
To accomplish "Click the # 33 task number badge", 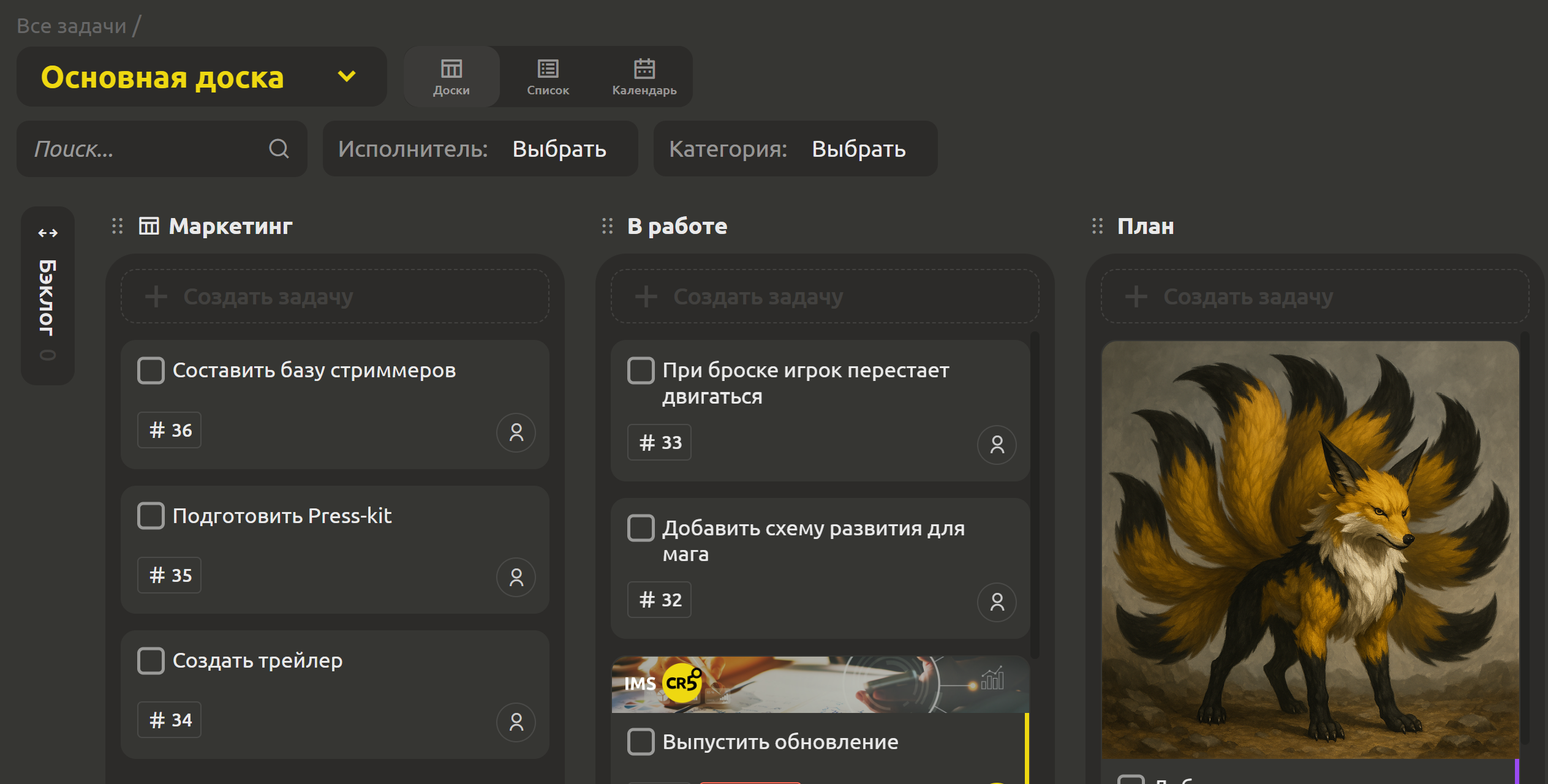I will (x=660, y=442).
